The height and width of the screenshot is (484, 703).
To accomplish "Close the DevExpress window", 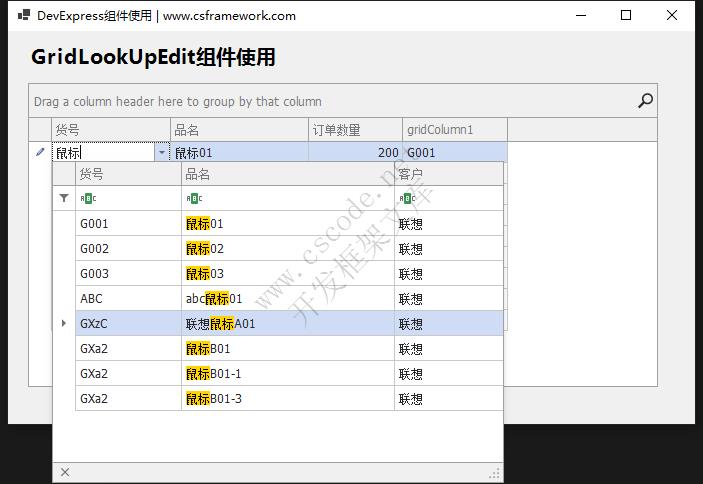I will tap(672, 15).
